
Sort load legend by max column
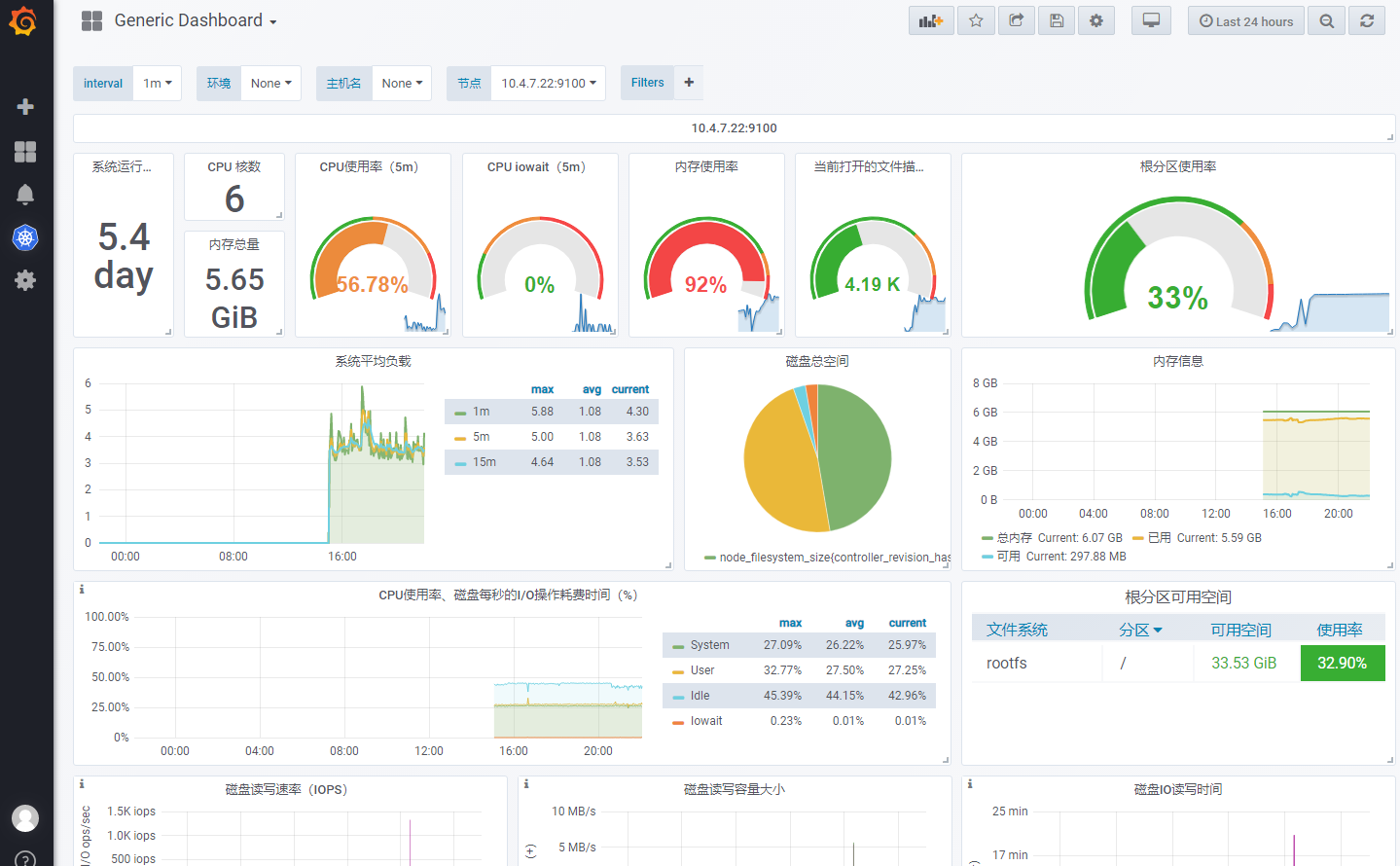542,389
